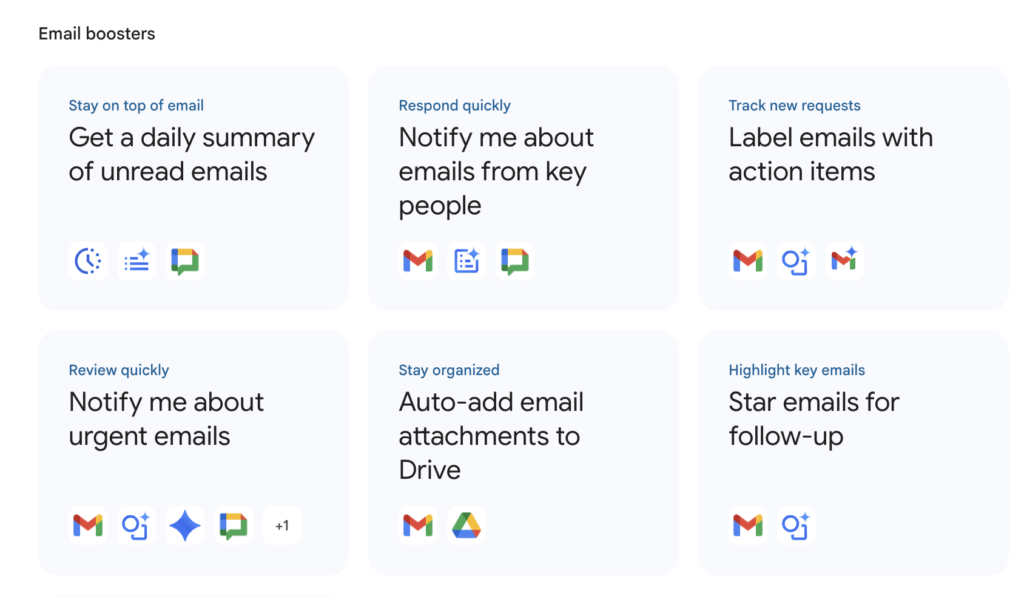Click Gmail icon in Star emails card

(x=748, y=526)
